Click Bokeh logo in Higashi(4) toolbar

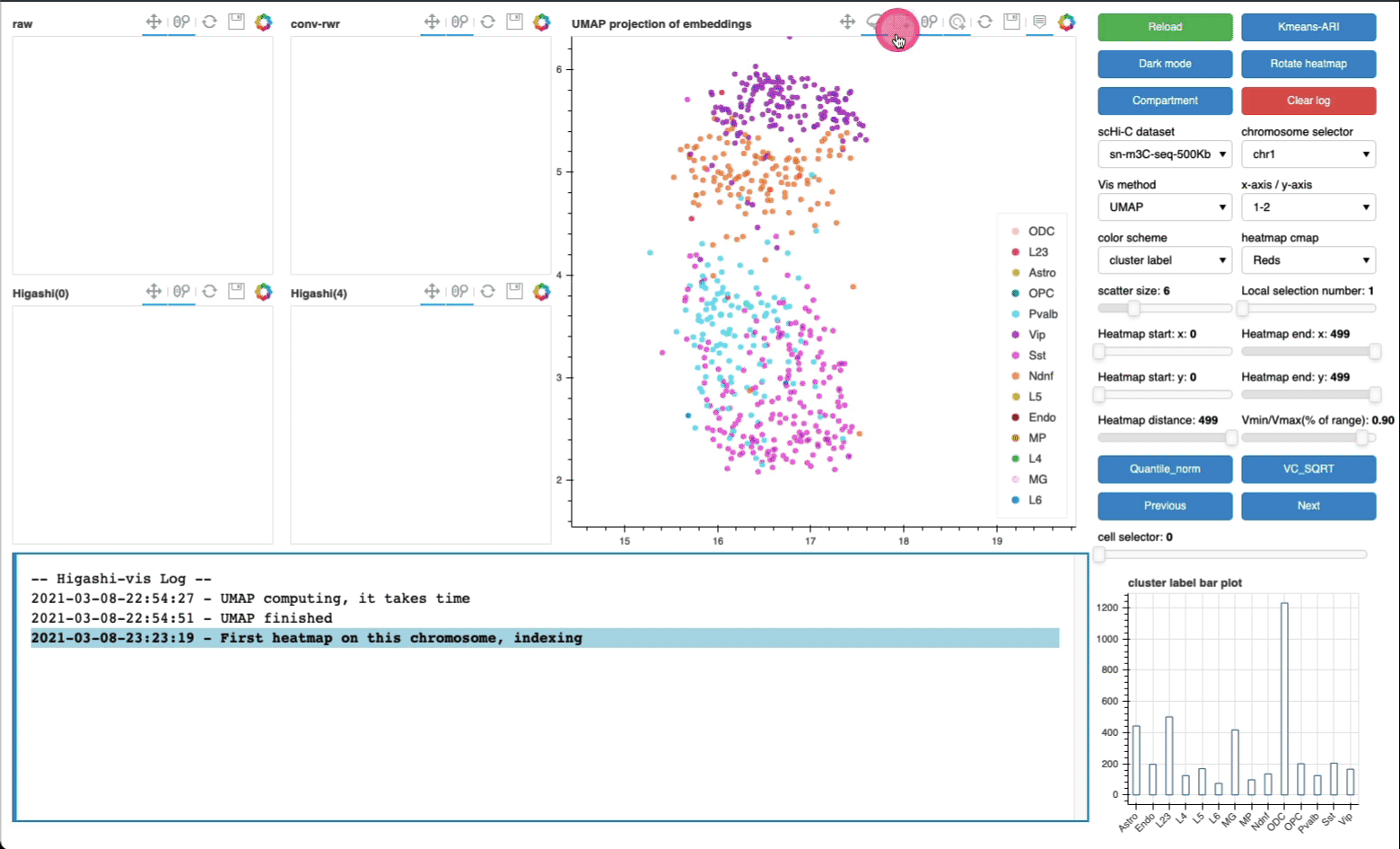pyautogui.click(x=541, y=292)
